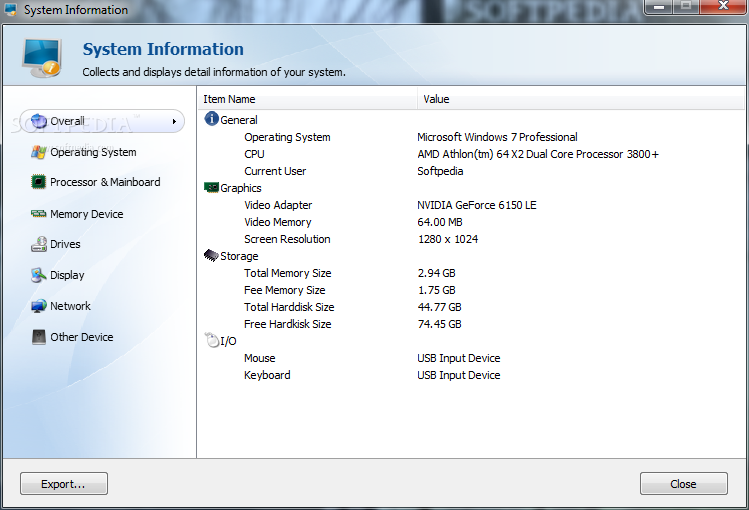749x510 pixels.
Task: Click the System Information title bar text
Action: coord(76,10)
